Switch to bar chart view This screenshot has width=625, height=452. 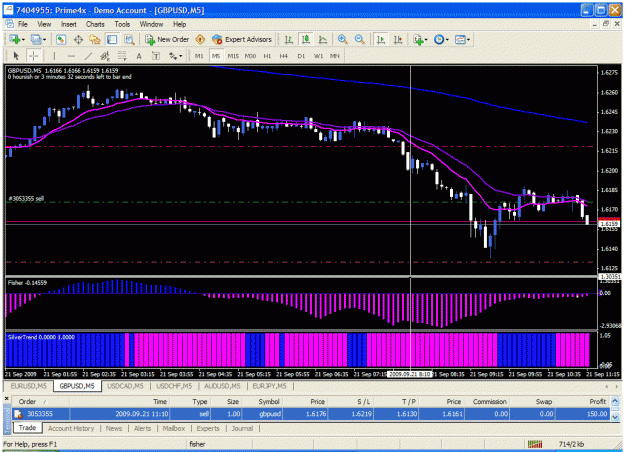[x=289, y=39]
